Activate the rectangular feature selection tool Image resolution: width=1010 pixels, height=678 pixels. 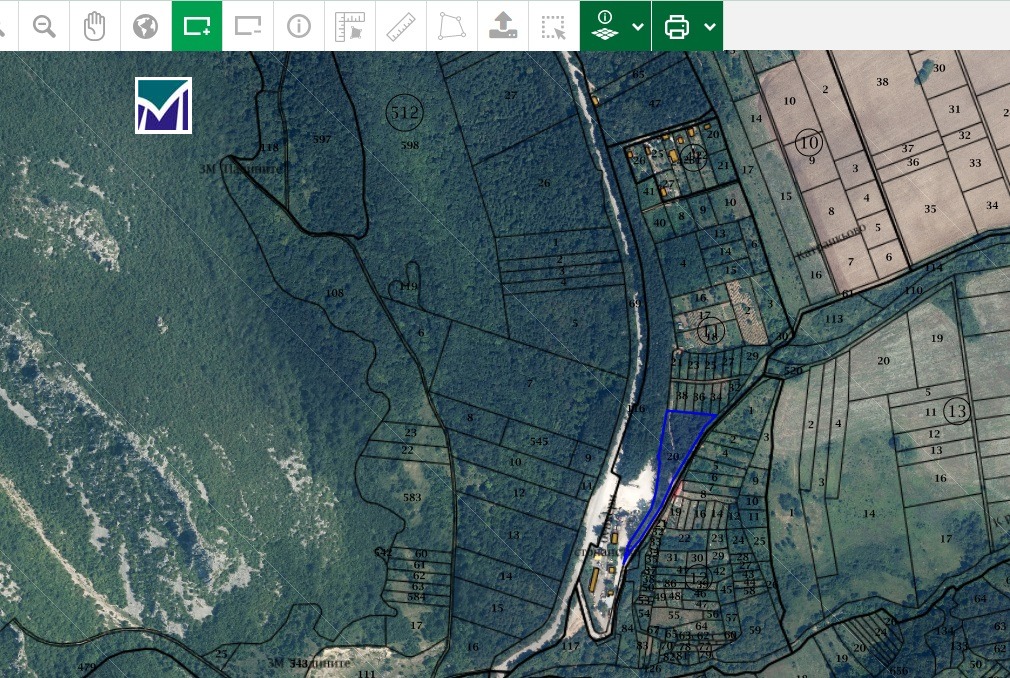pos(553,26)
